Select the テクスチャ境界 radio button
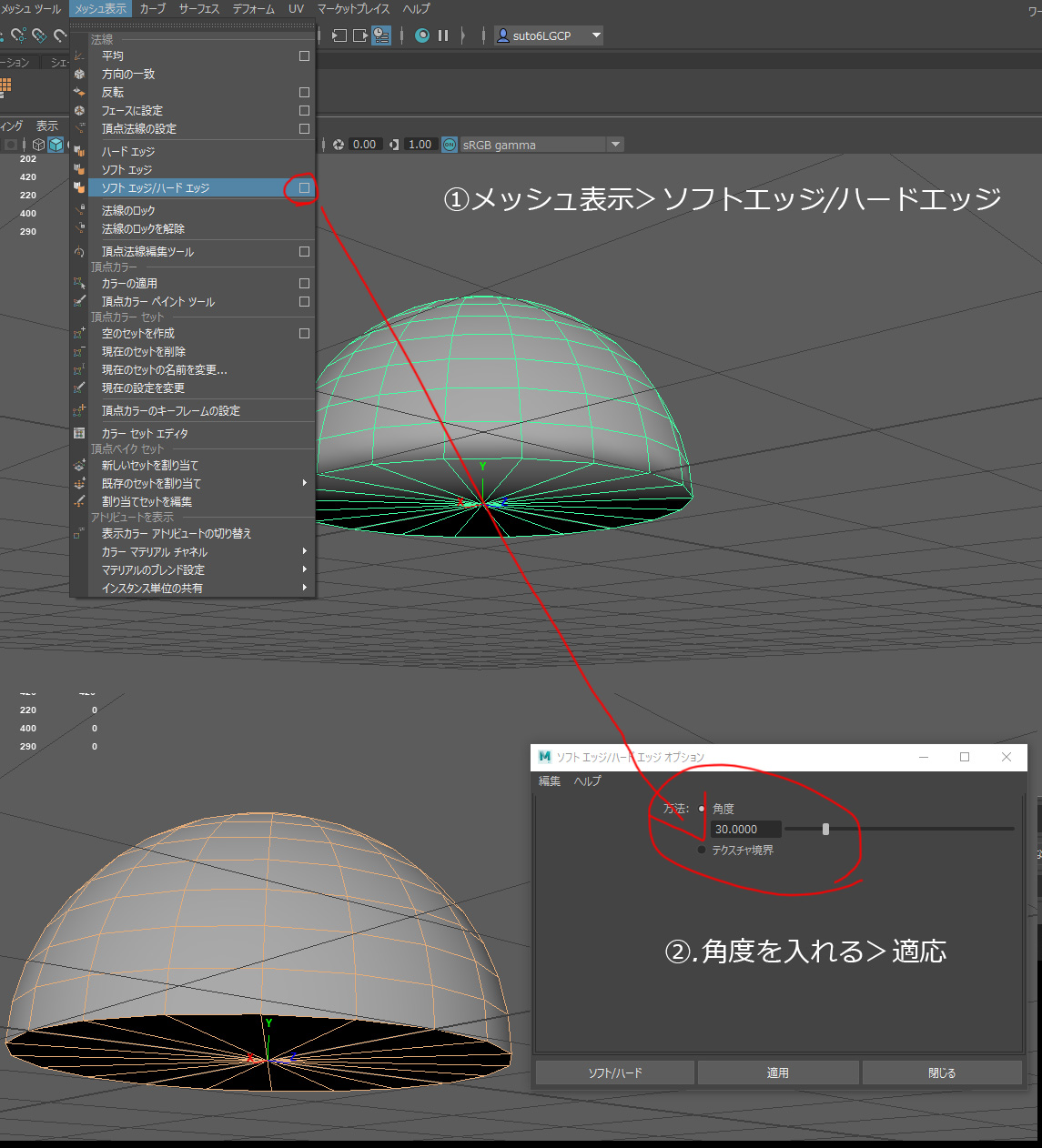The width and height of the screenshot is (1042, 1148). coord(701,850)
